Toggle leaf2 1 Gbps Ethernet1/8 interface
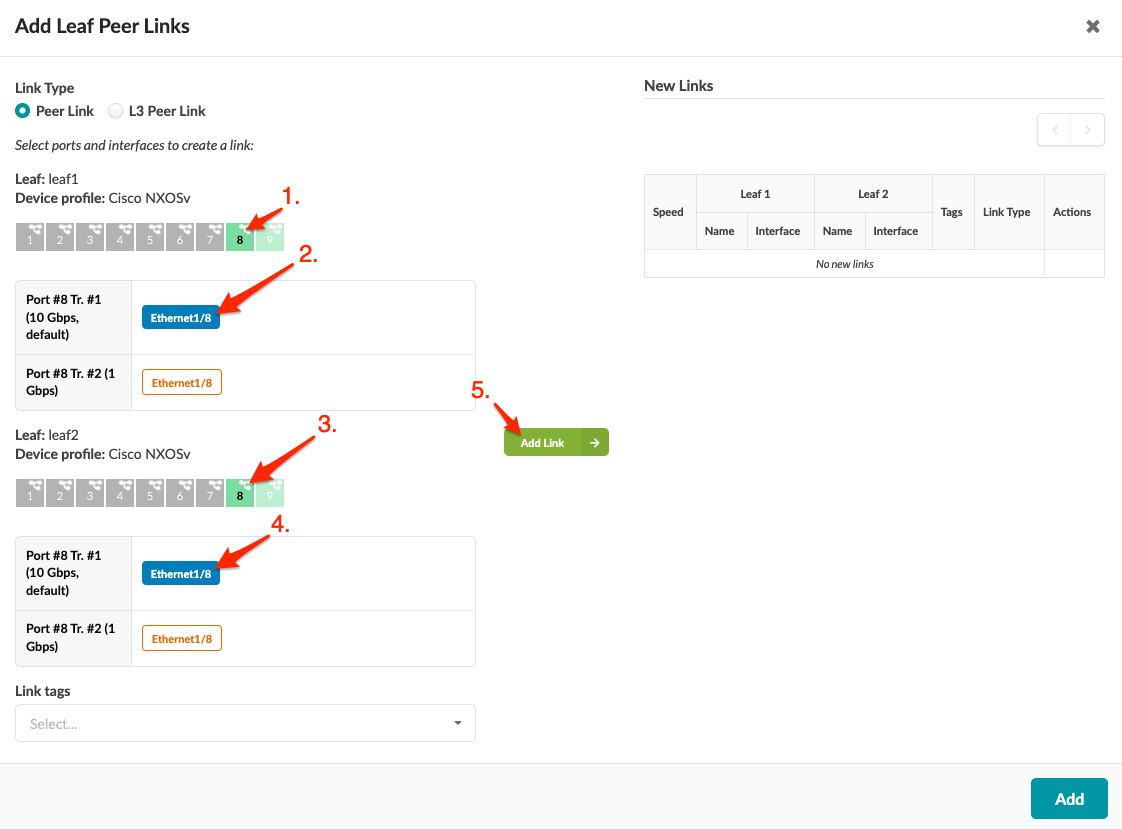The width and height of the screenshot is (1122, 829). coord(182,639)
